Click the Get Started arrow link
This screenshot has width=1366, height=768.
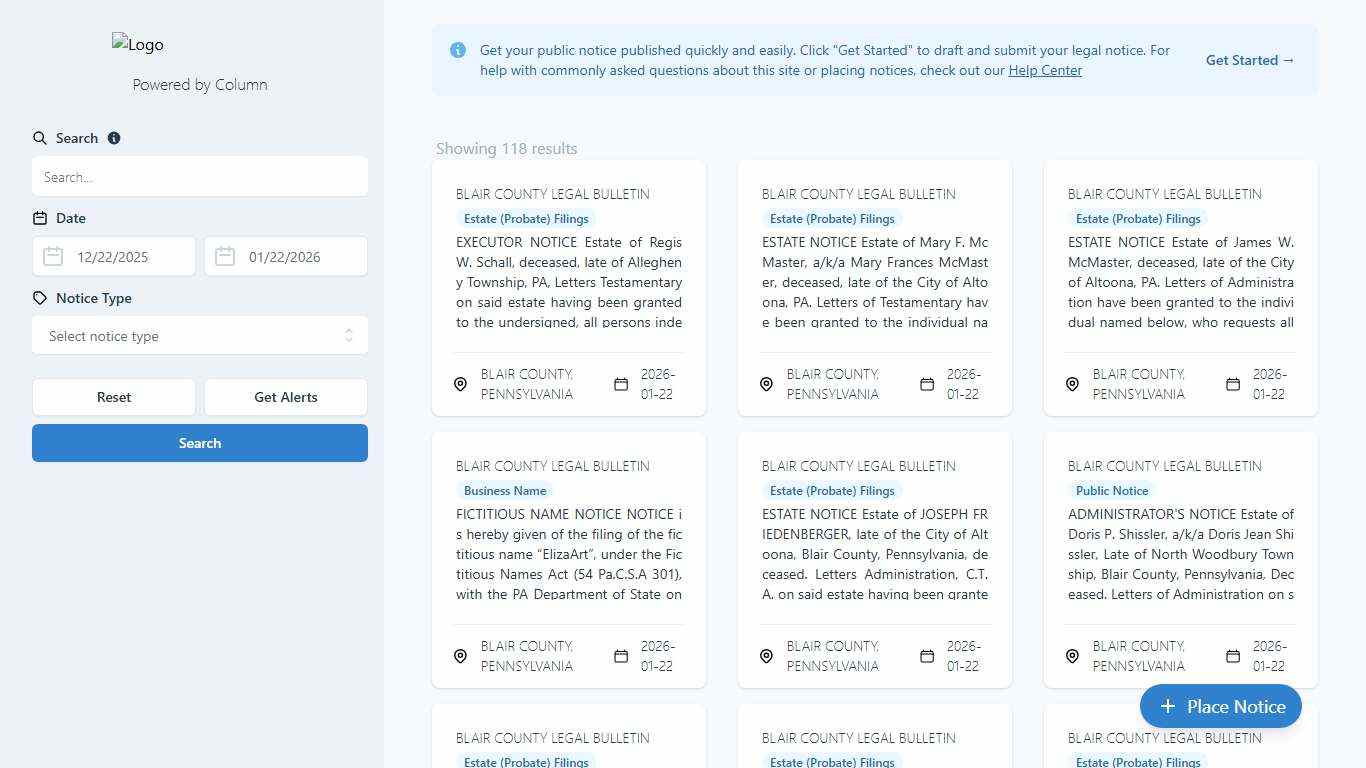point(1249,60)
